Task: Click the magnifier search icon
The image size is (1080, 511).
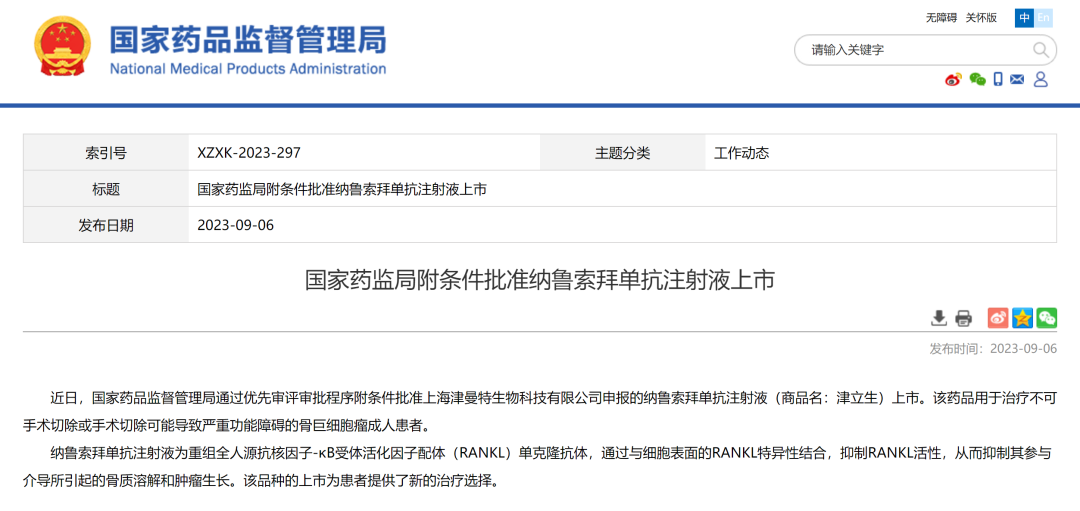Action: coord(1040,50)
